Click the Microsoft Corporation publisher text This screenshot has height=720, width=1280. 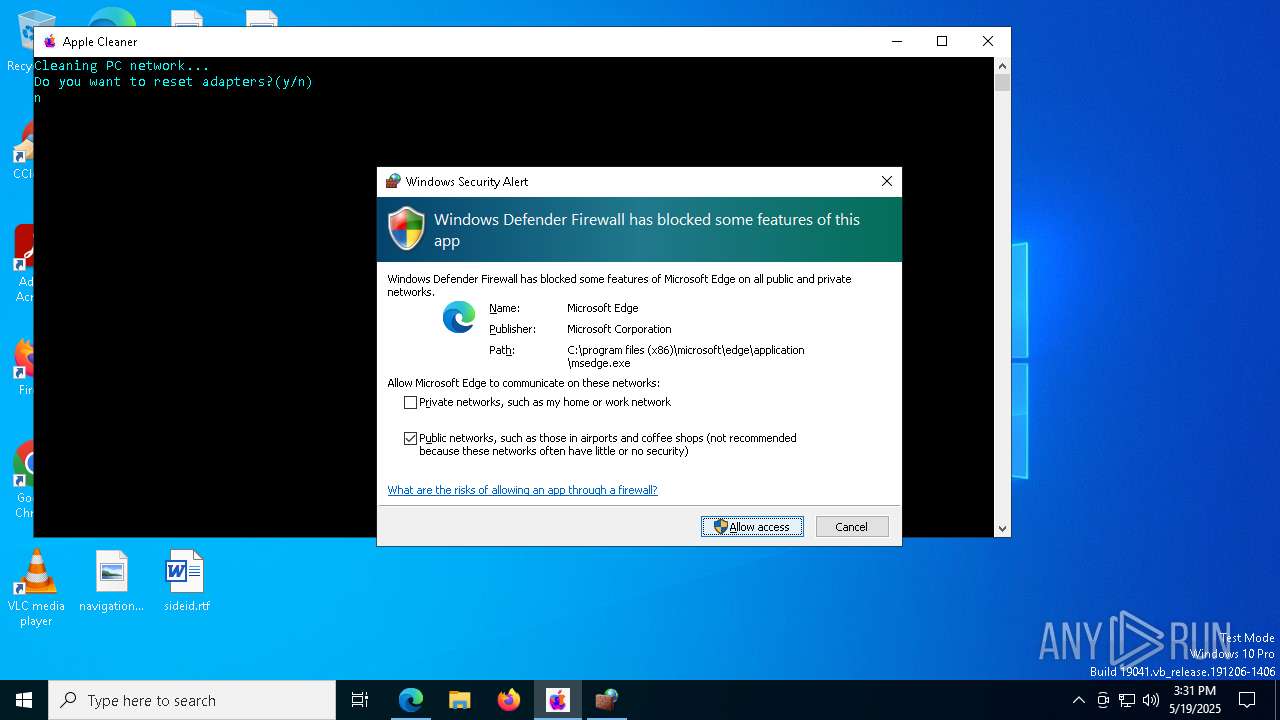point(619,329)
